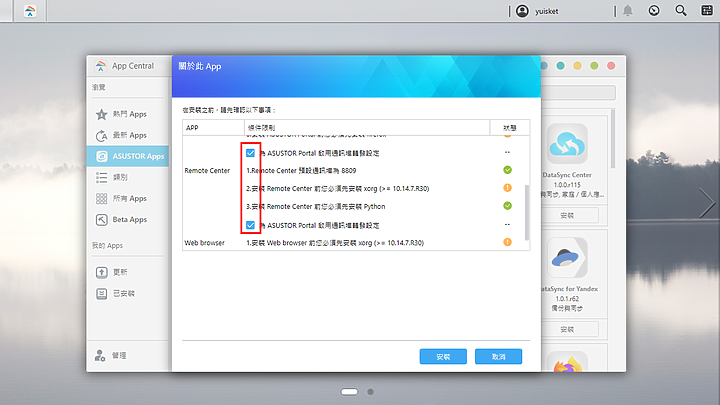Click the 更新 up-arrow icon
Image resolution: width=720 pixels, height=405 pixels.
pos(101,272)
